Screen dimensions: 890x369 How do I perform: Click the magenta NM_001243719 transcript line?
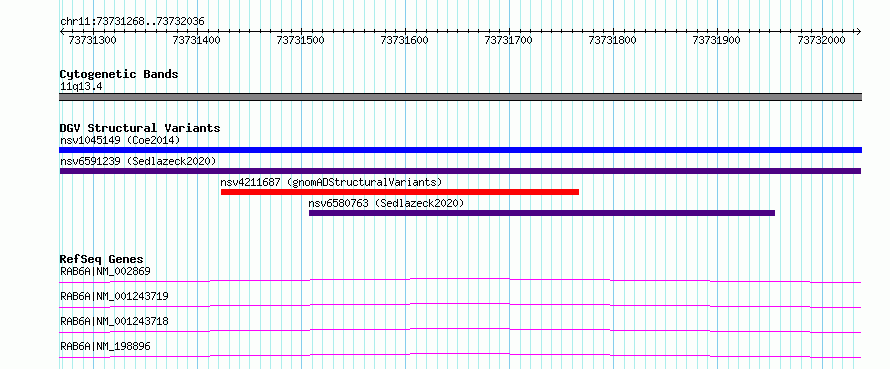tap(460, 304)
